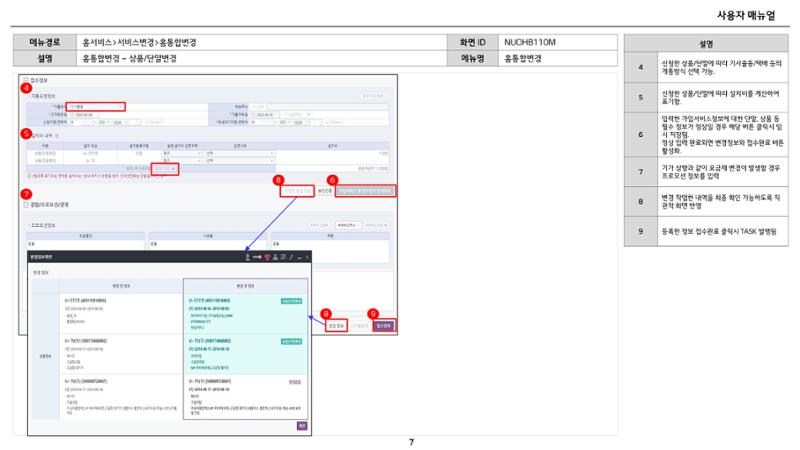The image size is (800, 450).
Task: Click the 화면 ID header label
Action: 472,42
